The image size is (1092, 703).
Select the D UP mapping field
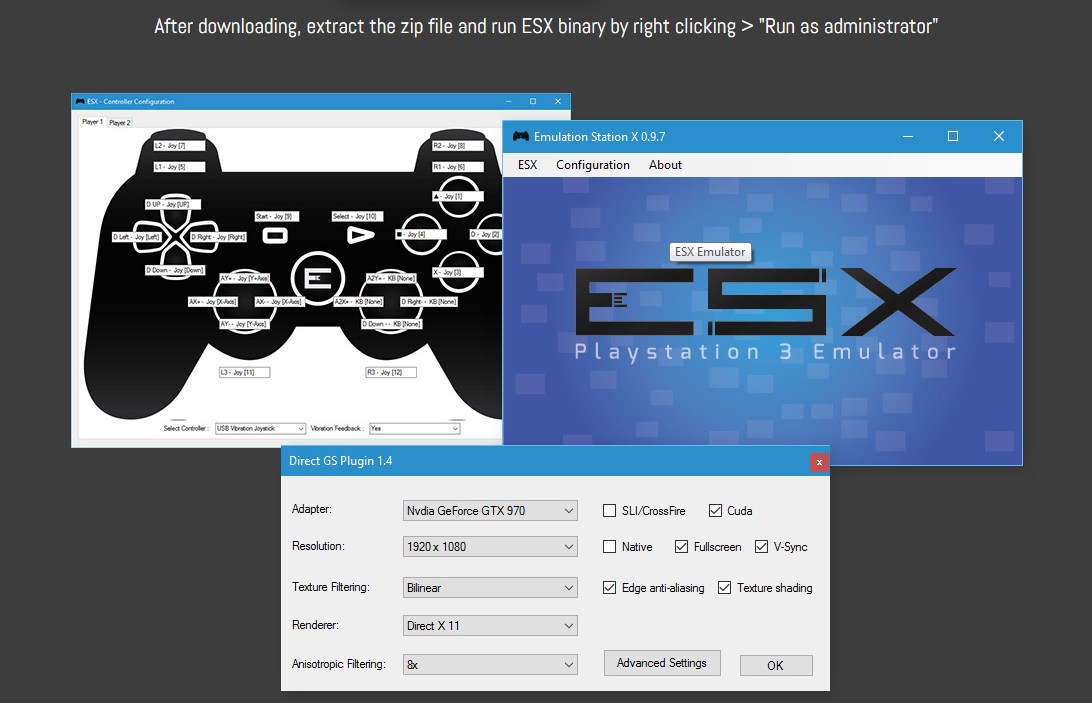173,204
